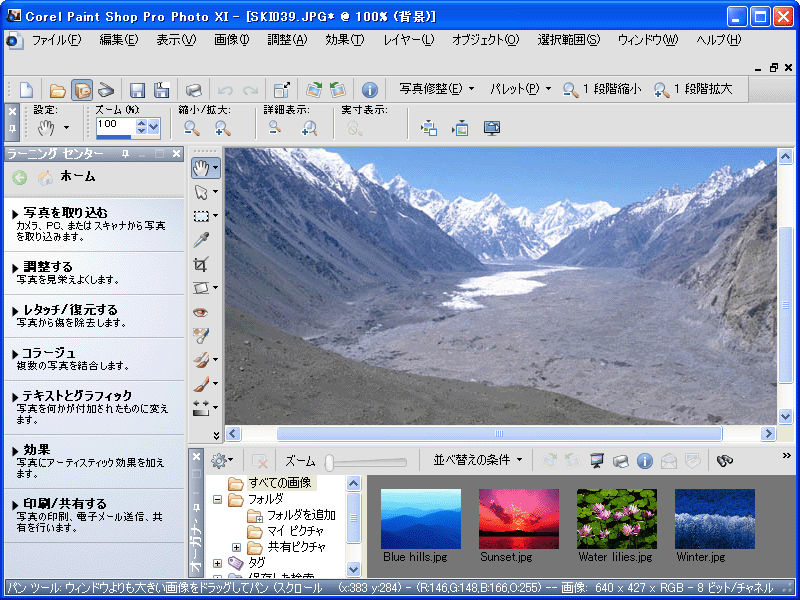Image resolution: width=800 pixels, height=600 pixels.
Task: Open the 設定 presets dropdown with hand icon
Action: (x=53, y=128)
